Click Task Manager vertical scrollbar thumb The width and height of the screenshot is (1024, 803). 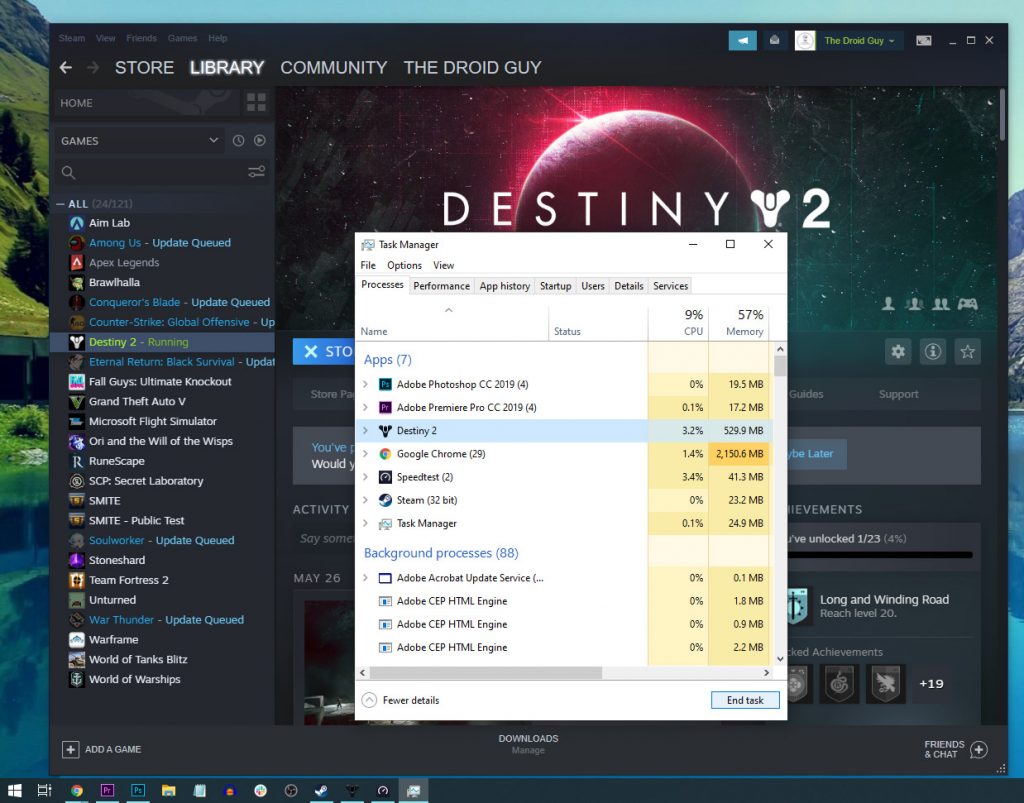(x=780, y=366)
